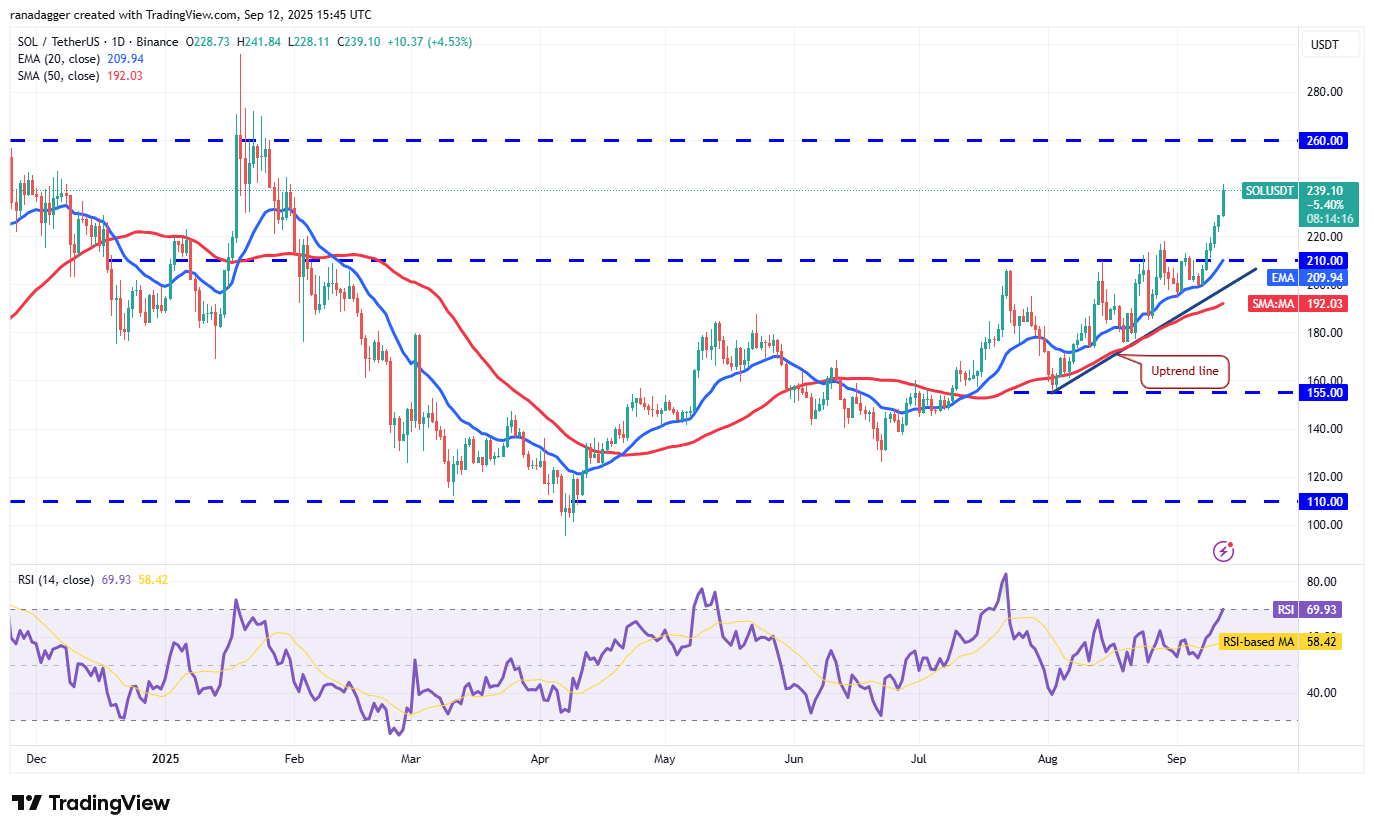Open the USDT currency selector at top right

[1330, 44]
